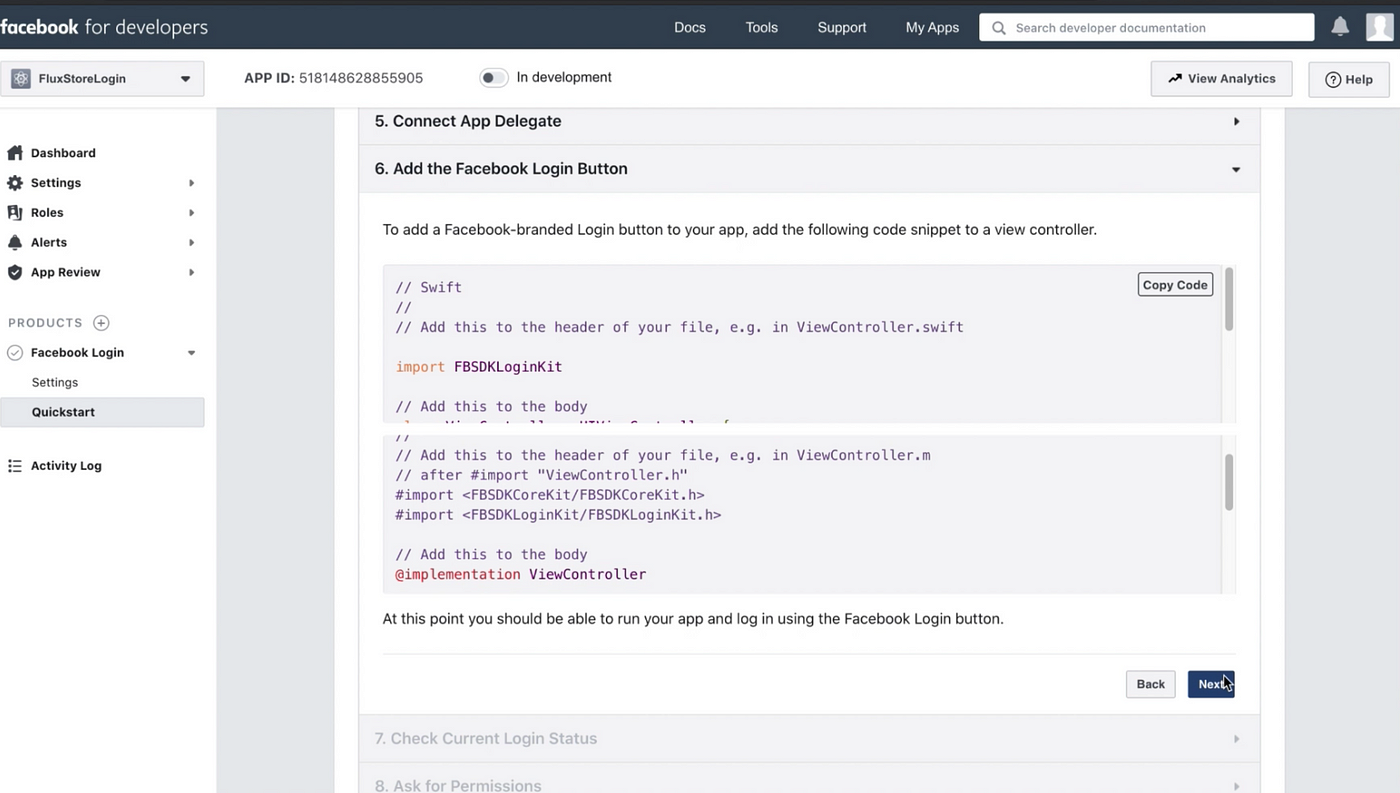The width and height of the screenshot is (1400, 793).
Task: Click the Help question mark icon
Action: click(1333, 80)
